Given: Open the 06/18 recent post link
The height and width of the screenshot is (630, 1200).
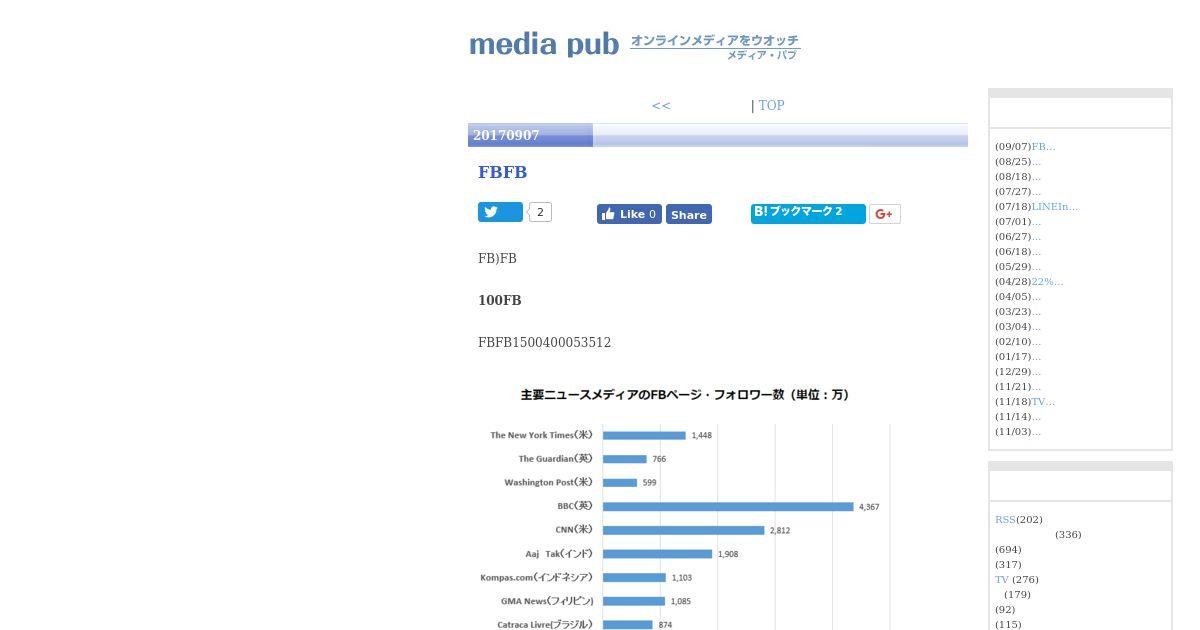Looking at the screenshot, I should pyautogui.click(x=1036, y=251).
